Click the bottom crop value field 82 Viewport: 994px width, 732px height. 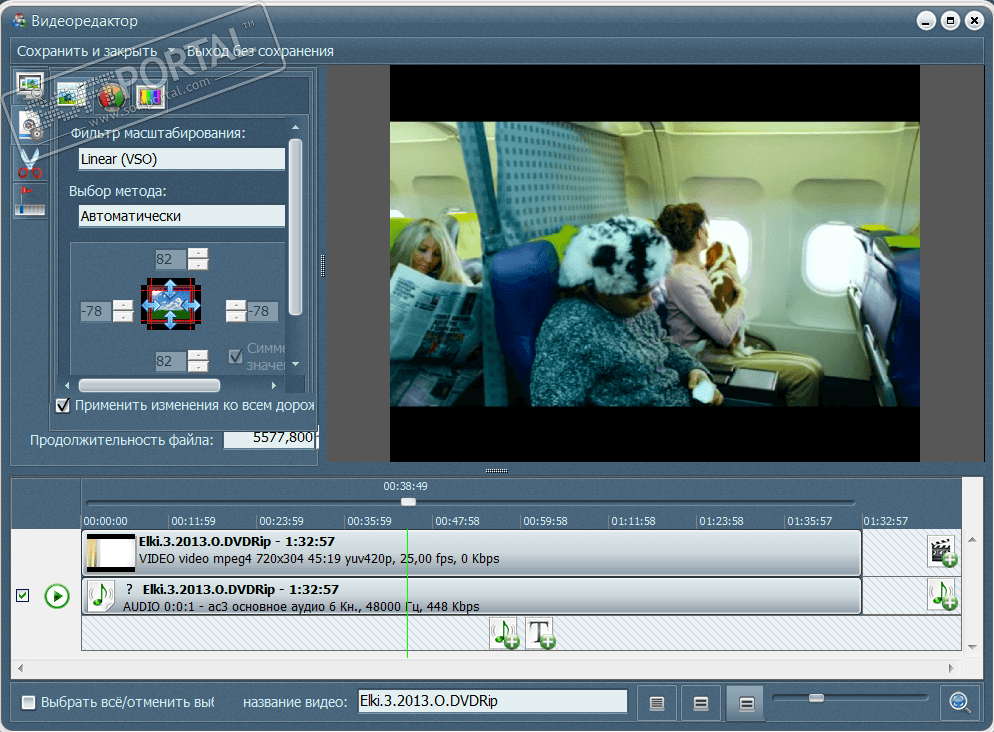(171, 361)
